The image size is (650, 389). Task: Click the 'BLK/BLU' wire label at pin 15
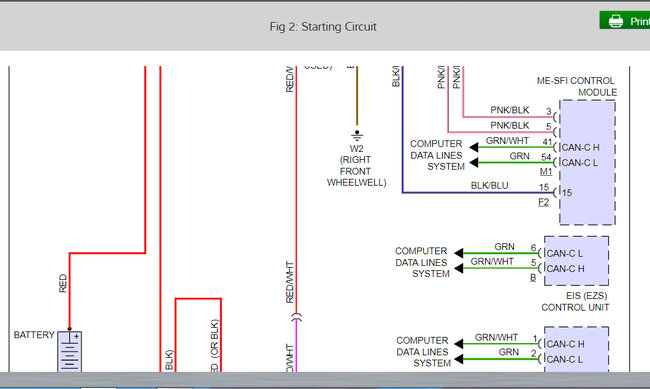(x=490, y=185)
